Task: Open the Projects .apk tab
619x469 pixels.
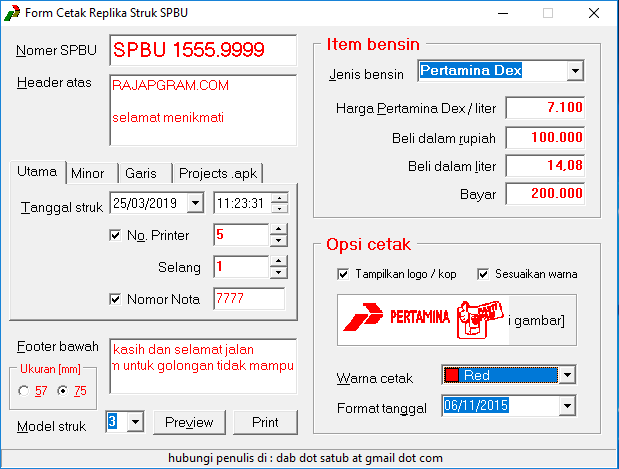Action: (218, 173)
